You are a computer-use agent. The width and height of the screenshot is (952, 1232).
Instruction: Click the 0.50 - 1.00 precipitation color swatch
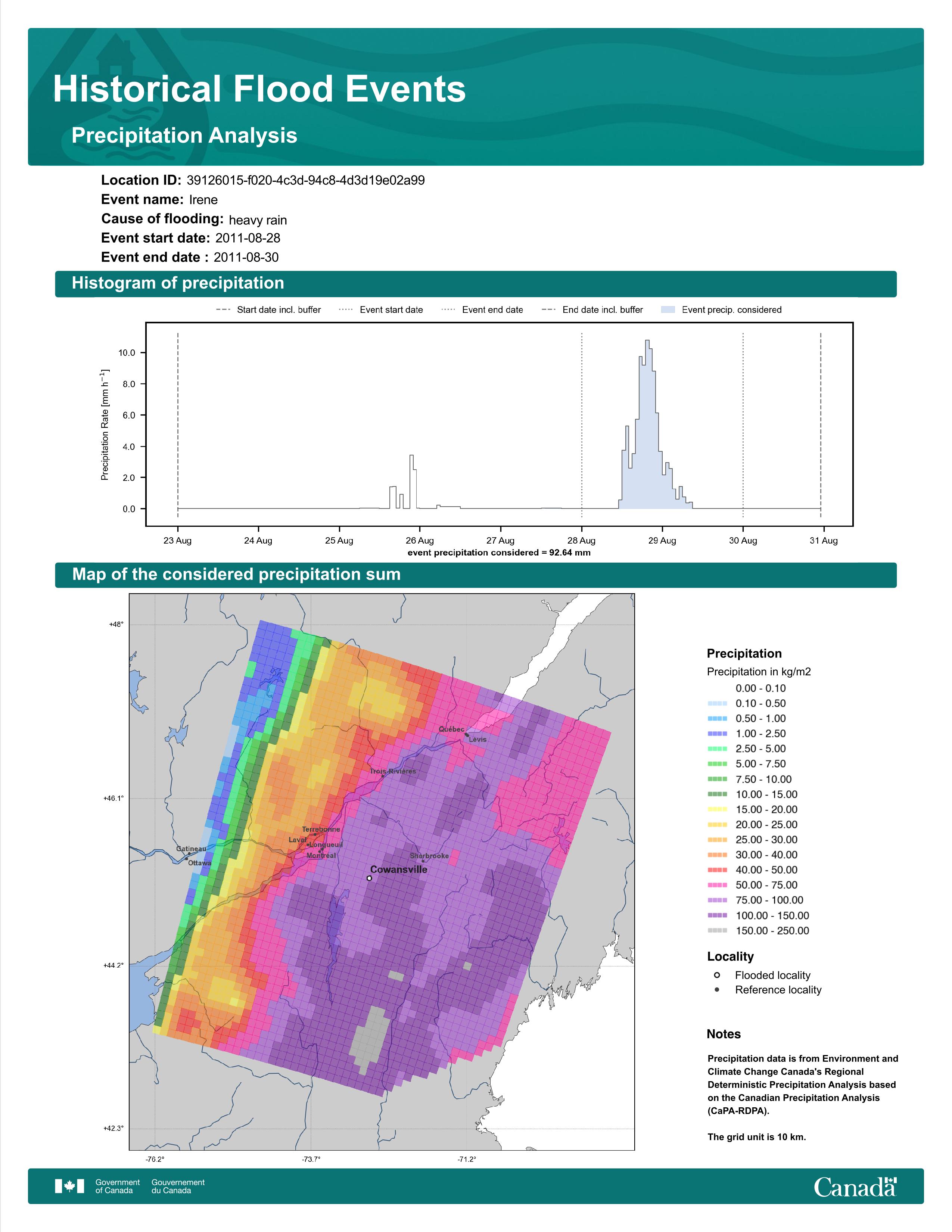click(718, 719)
